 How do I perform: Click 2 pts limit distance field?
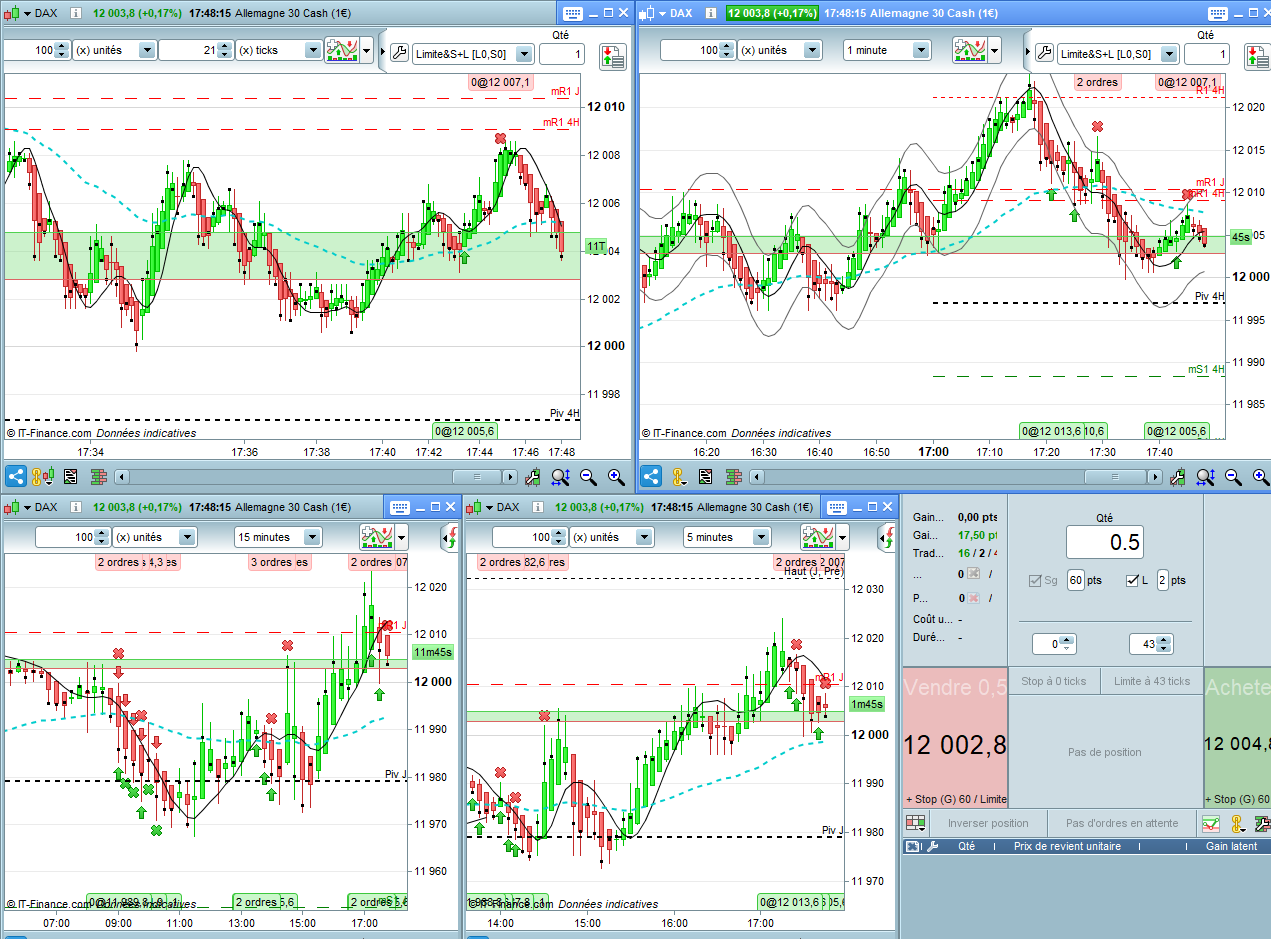pos(1162,580)
